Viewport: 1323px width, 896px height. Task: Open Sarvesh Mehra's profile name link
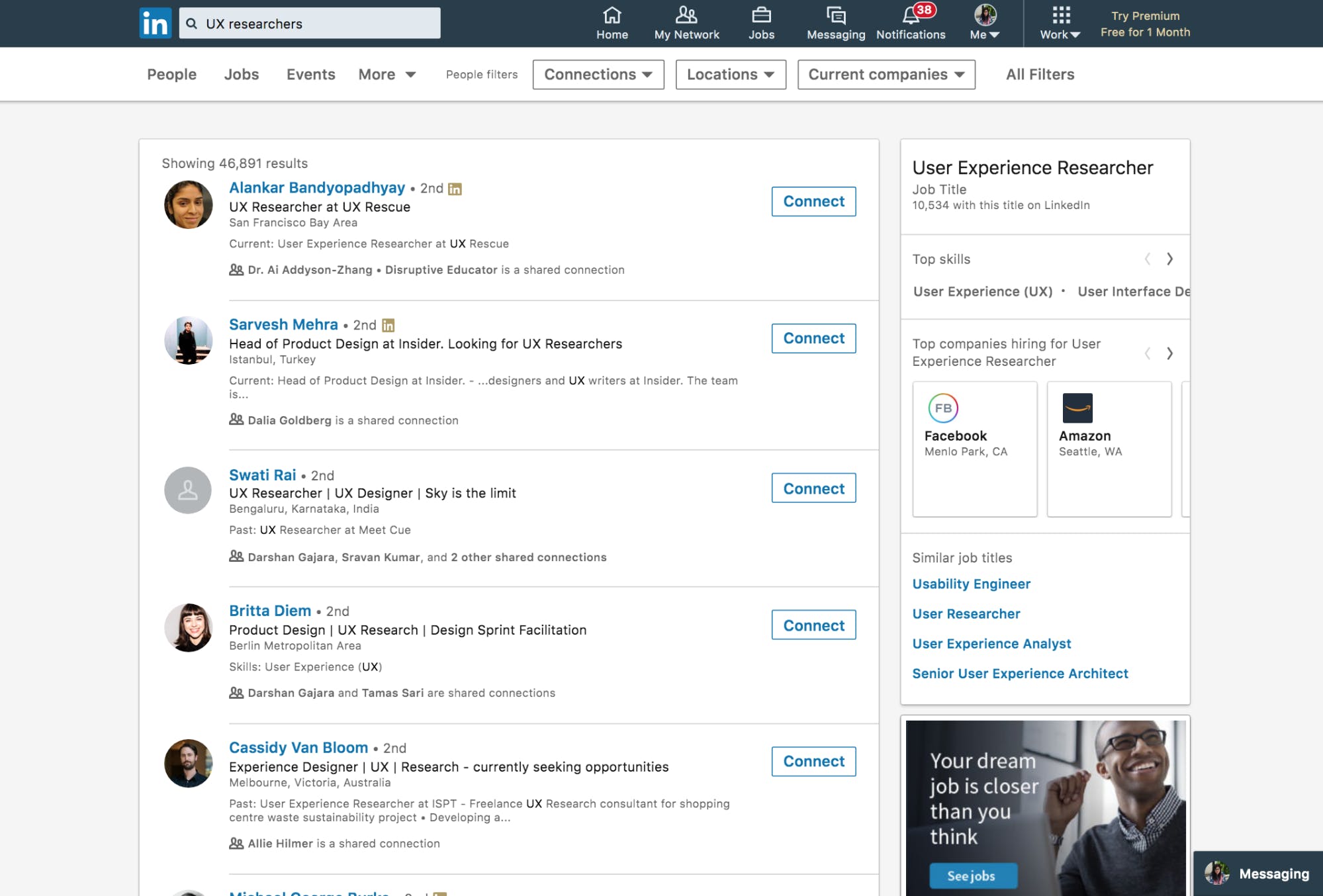click(x=283, y=324)
